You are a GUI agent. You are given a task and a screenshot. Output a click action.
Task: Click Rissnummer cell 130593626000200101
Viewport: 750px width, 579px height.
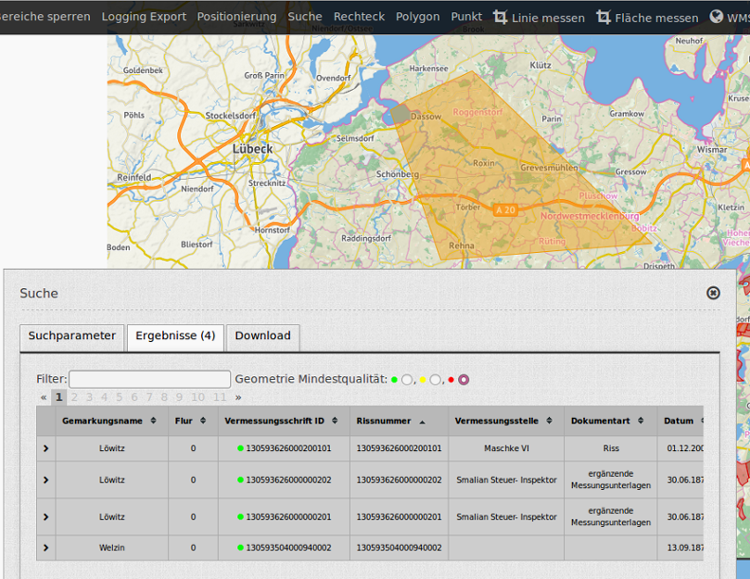point(399,448)
